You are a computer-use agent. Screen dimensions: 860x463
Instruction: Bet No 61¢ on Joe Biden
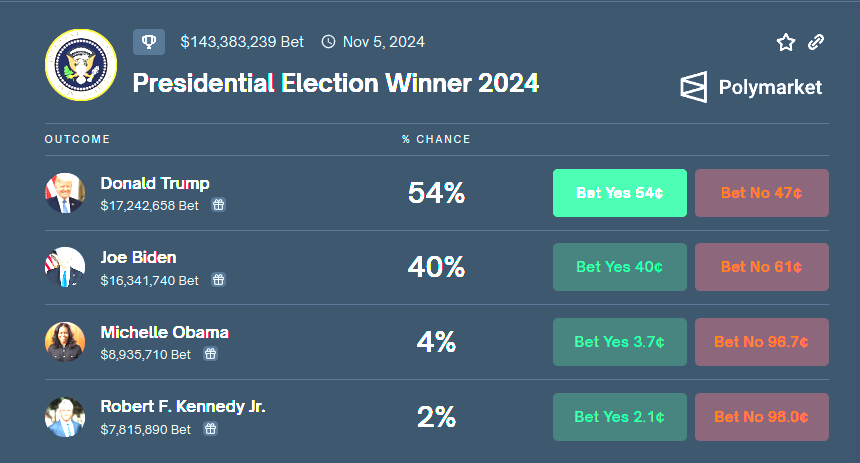pos(762,267)
